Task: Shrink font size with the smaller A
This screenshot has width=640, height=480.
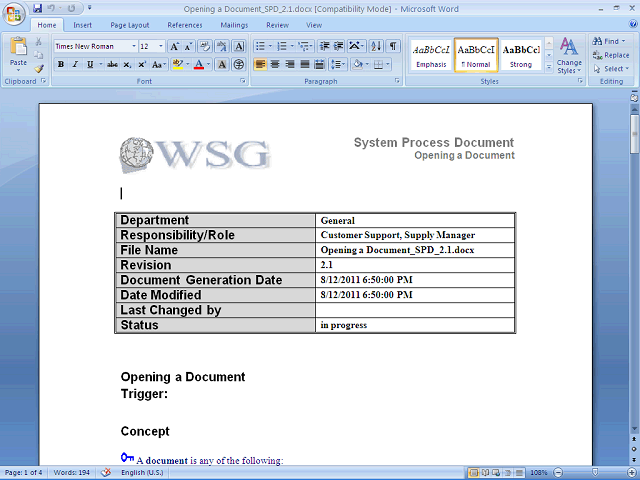Action: point(188,46)
